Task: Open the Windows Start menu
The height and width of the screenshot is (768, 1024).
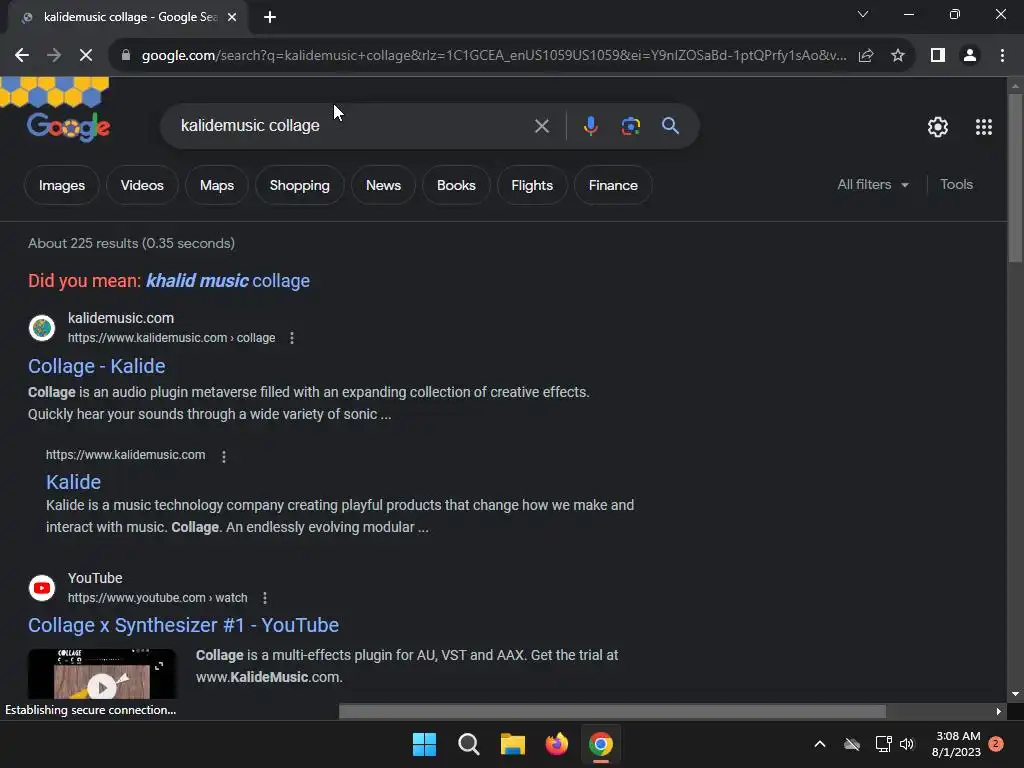Action: click(424, 744)
